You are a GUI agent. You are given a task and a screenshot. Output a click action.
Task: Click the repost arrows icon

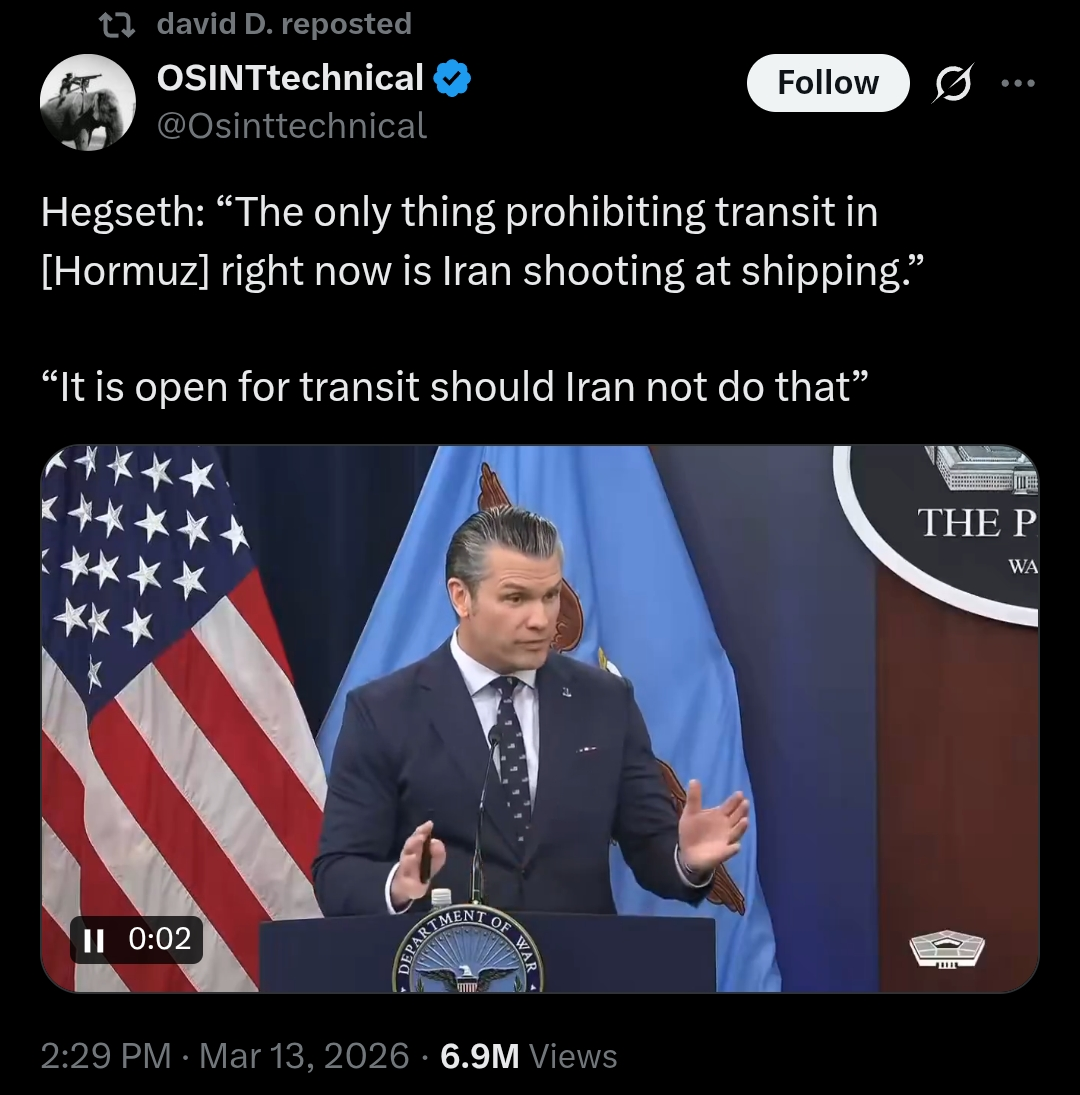pos(117,26)
